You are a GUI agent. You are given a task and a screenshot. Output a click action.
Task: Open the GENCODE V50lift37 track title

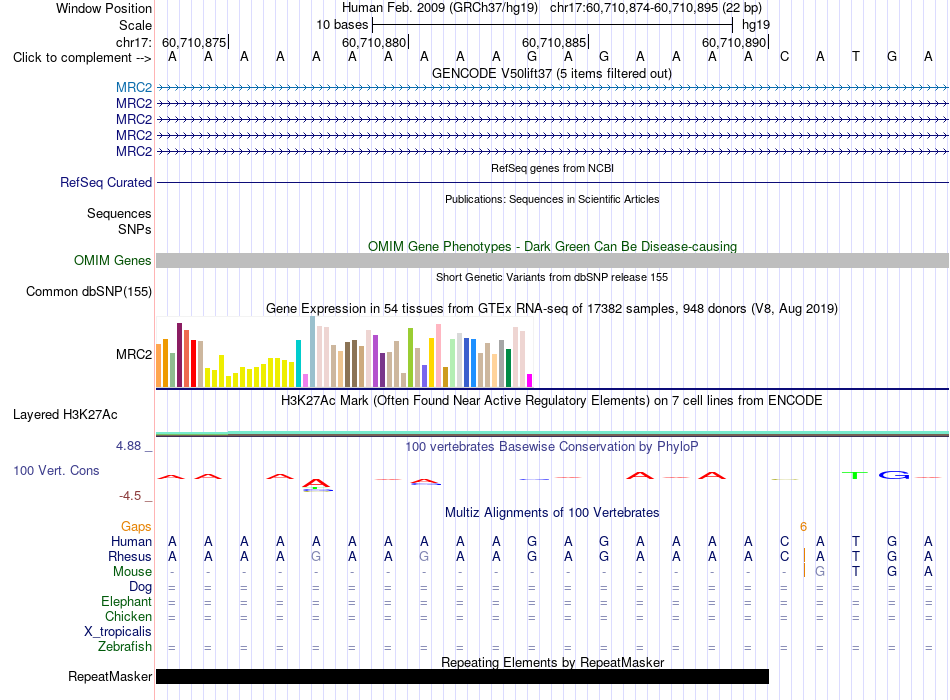pos(552,73)
